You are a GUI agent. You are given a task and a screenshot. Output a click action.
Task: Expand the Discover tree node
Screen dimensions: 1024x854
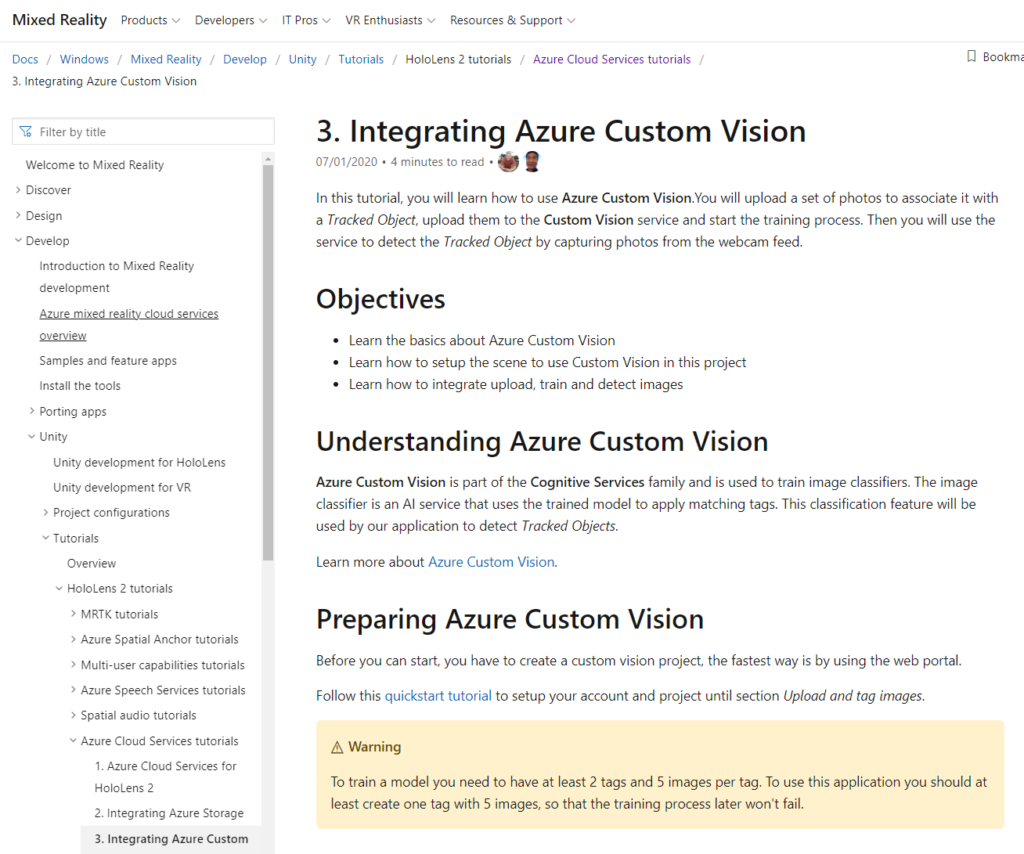coord(18,190)
